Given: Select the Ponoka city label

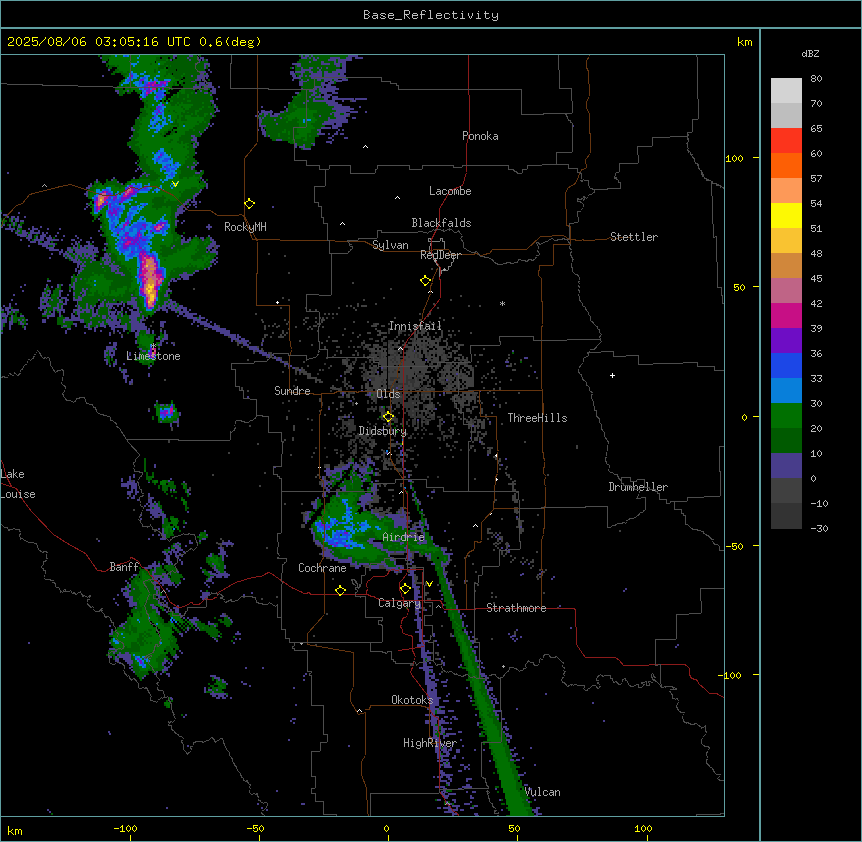Looking at the screenshot, I should pos(480,136).
